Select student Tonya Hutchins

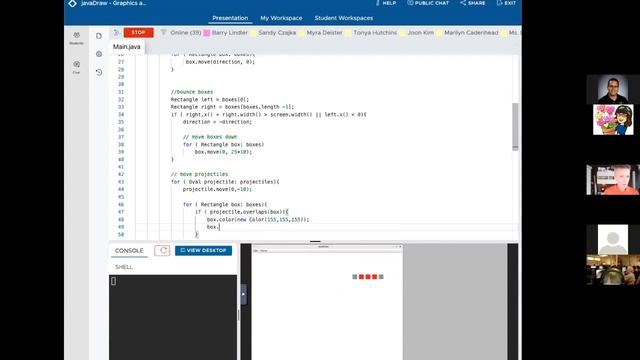point(375,33)
